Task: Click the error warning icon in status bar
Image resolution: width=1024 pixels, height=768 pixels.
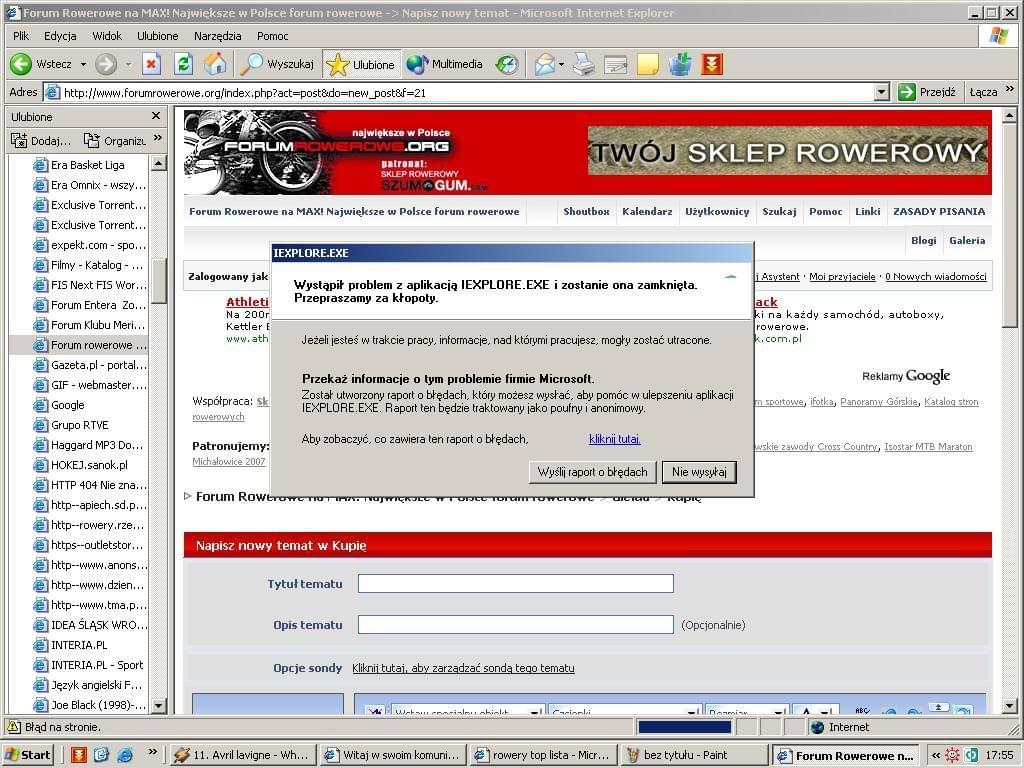Action: pyautogui.click(x=13, y=726)
